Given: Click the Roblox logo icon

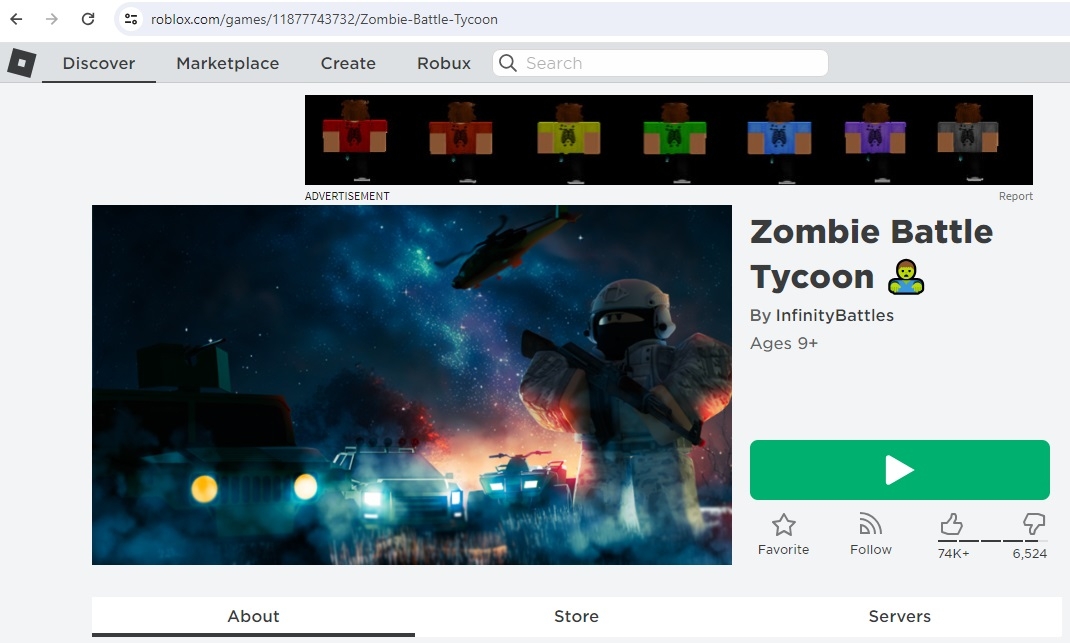Looking at the screenshot, I should point(21,62).
